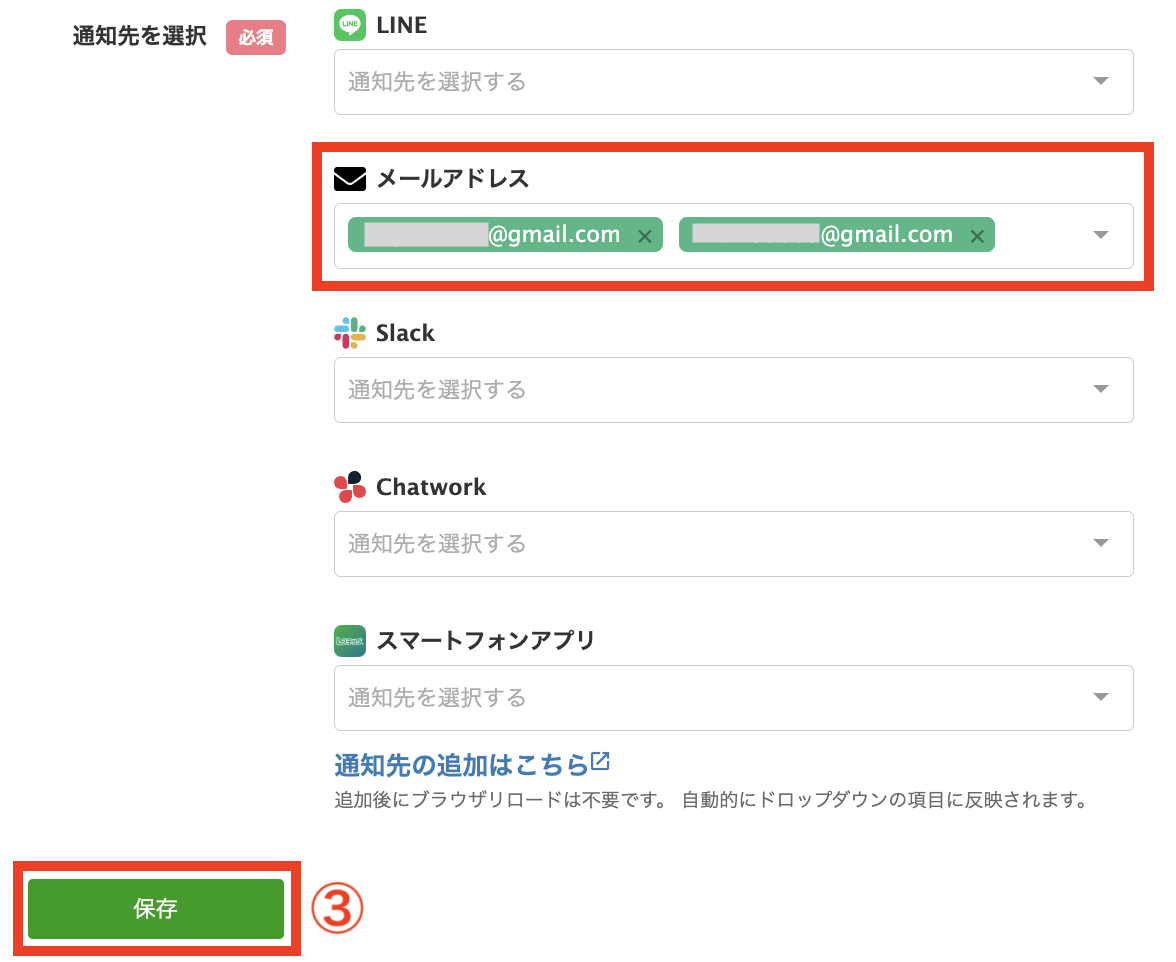Open the メールアドレス dropdown arrow

(1100, 236)
